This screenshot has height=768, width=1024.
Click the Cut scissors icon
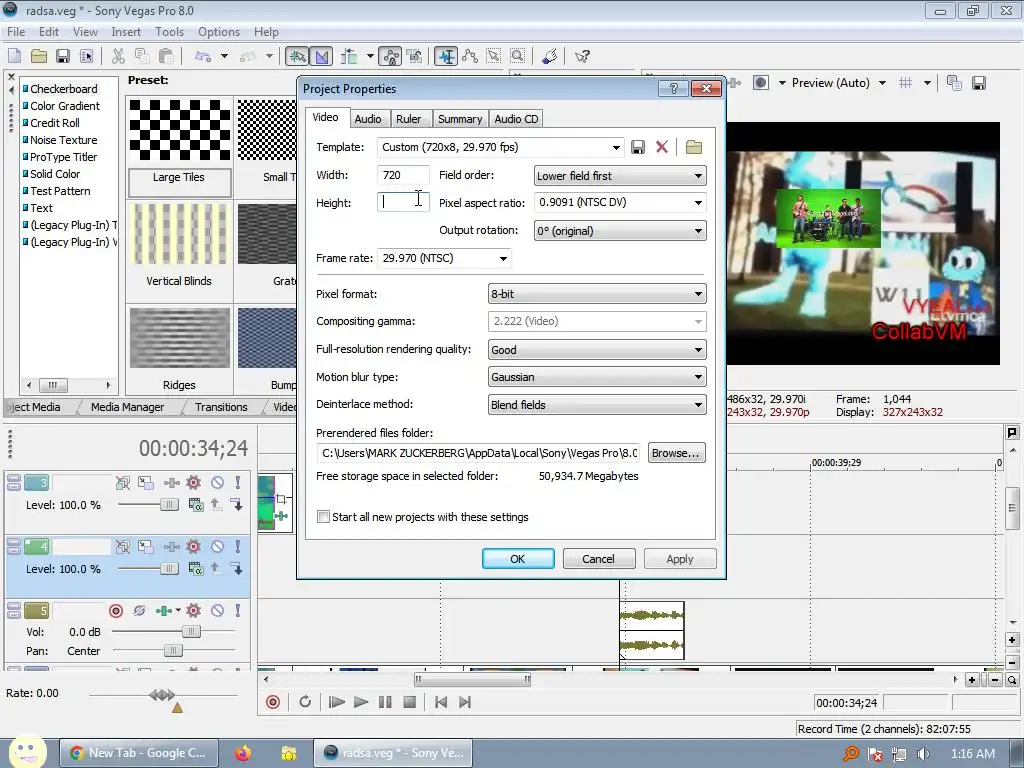(118, 56)
